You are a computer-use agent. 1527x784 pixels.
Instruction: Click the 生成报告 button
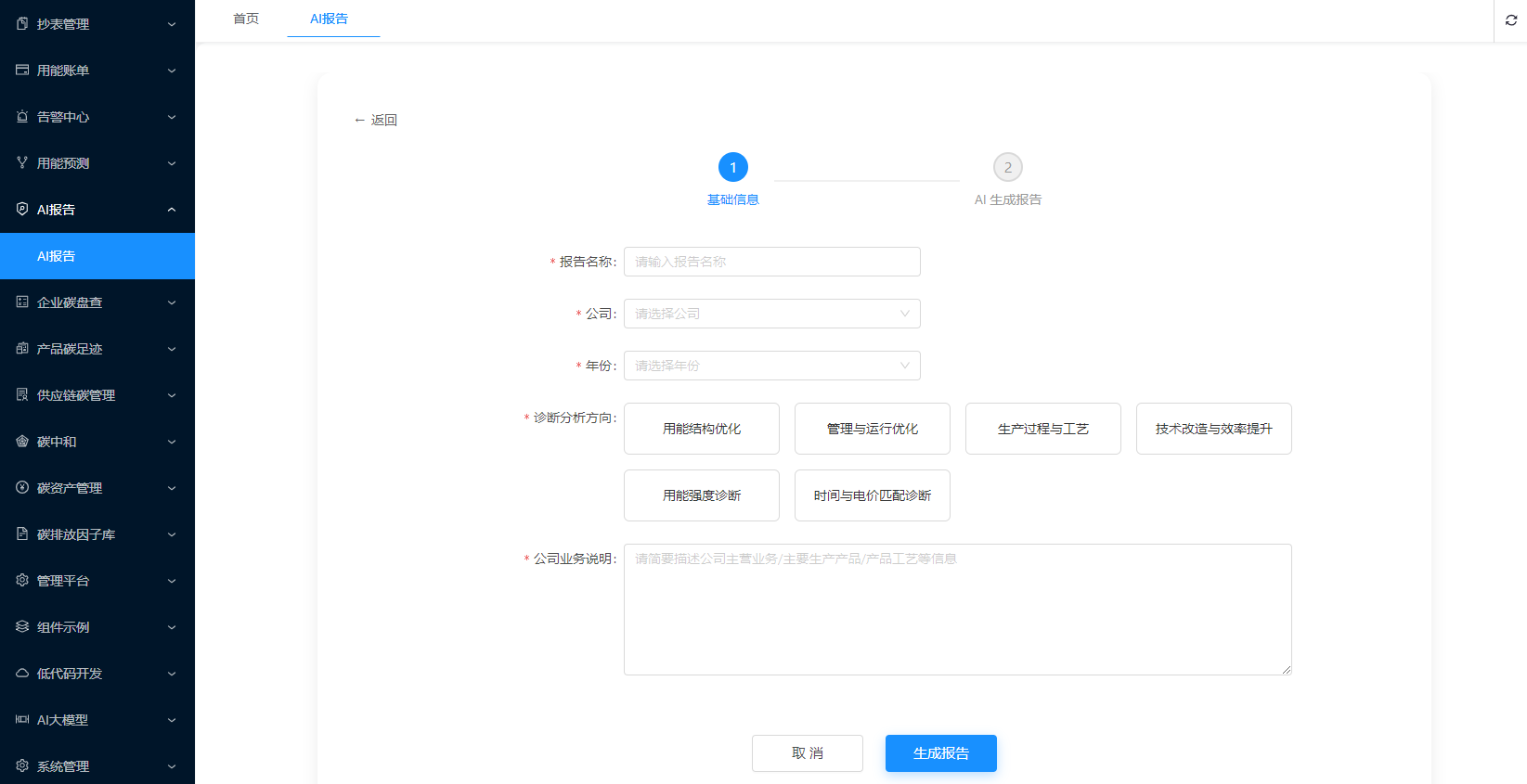[940, 753]
